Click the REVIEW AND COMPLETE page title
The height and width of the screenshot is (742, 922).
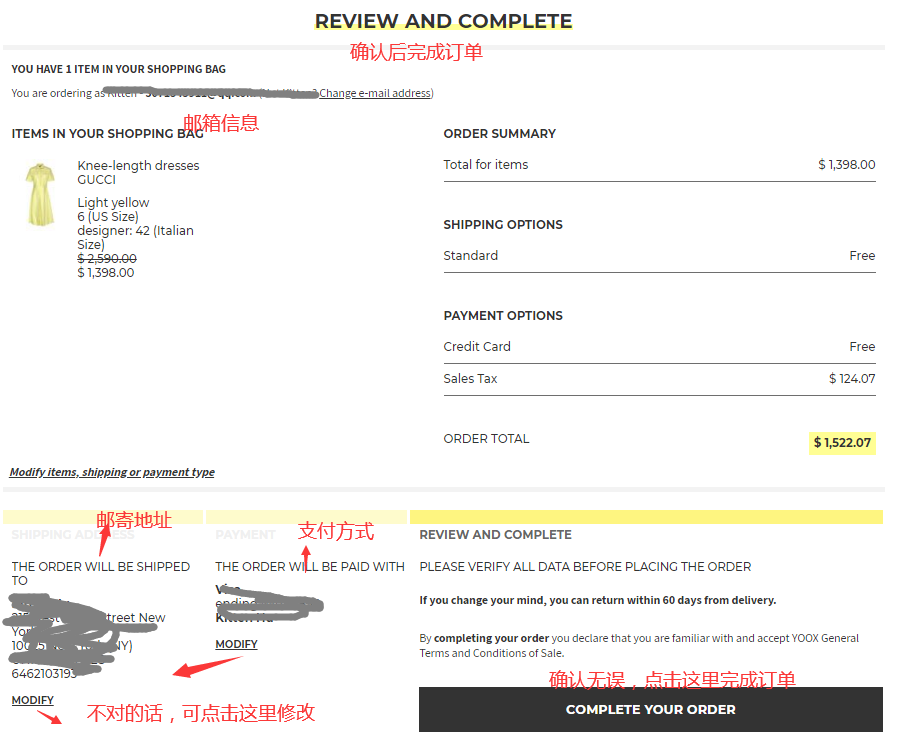tap(443, 21)
